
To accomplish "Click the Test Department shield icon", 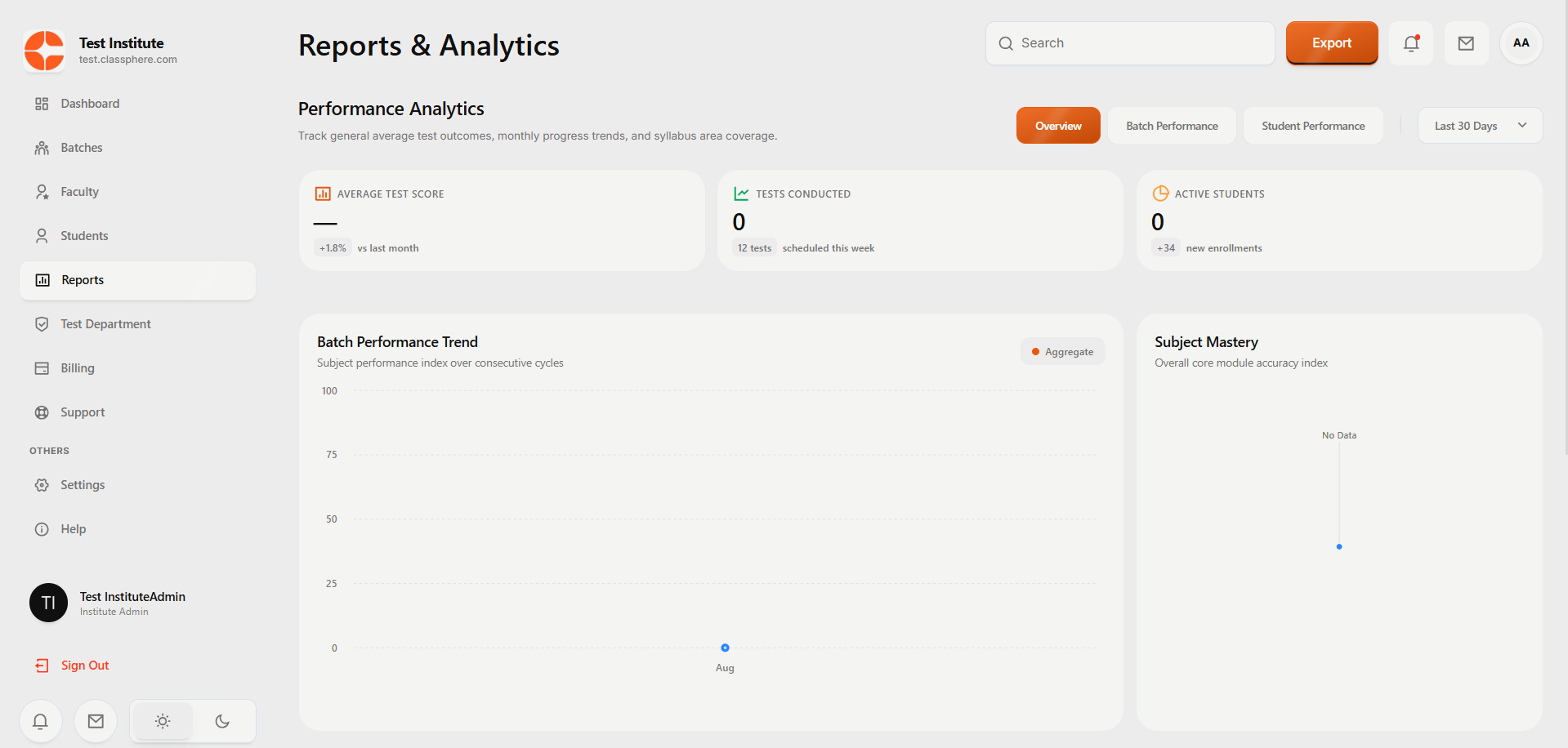I will coord(42,324).
